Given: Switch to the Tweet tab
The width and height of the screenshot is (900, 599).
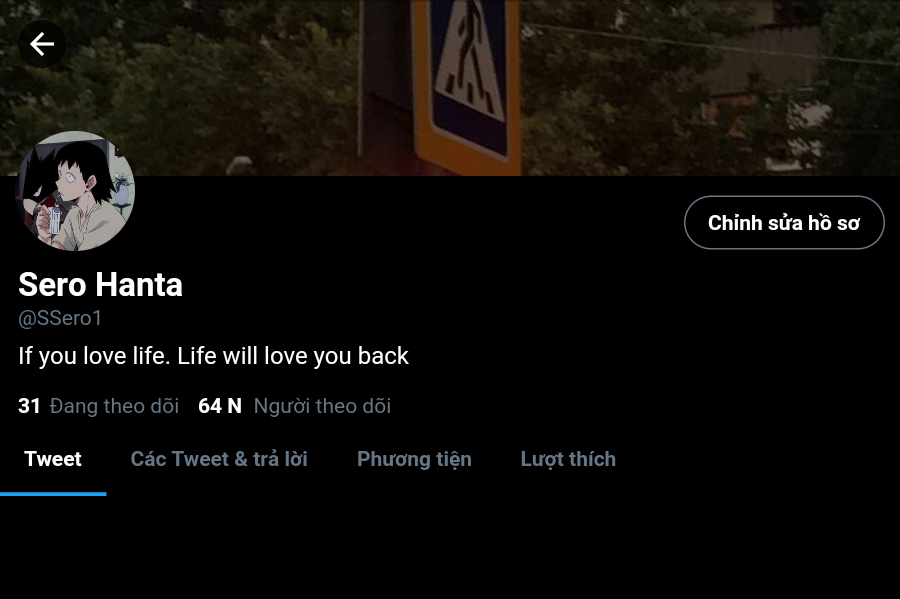Looking at the screenshot, I should pos(53,459).
